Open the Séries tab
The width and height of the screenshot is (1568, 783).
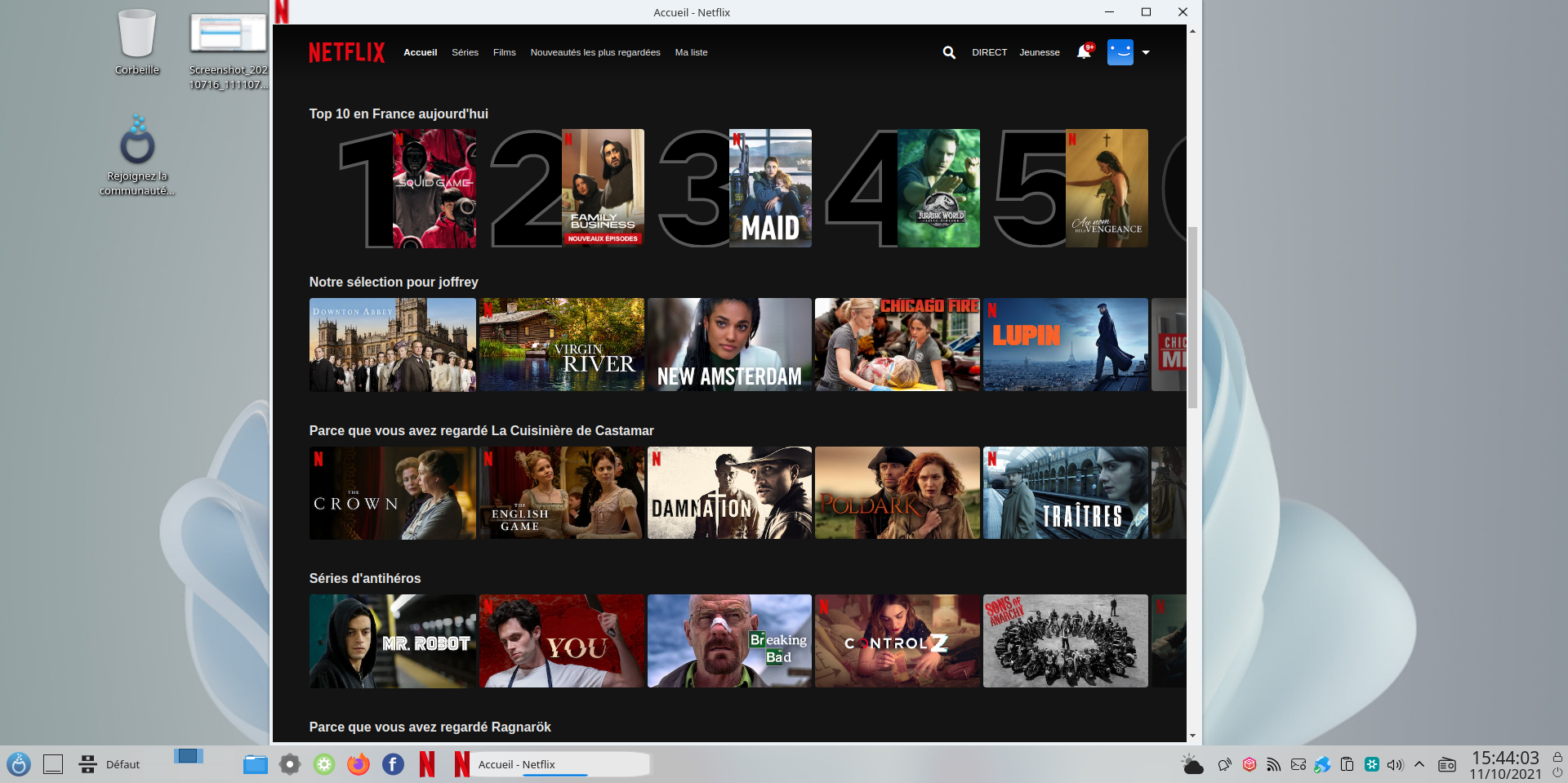tap(465, 52)
